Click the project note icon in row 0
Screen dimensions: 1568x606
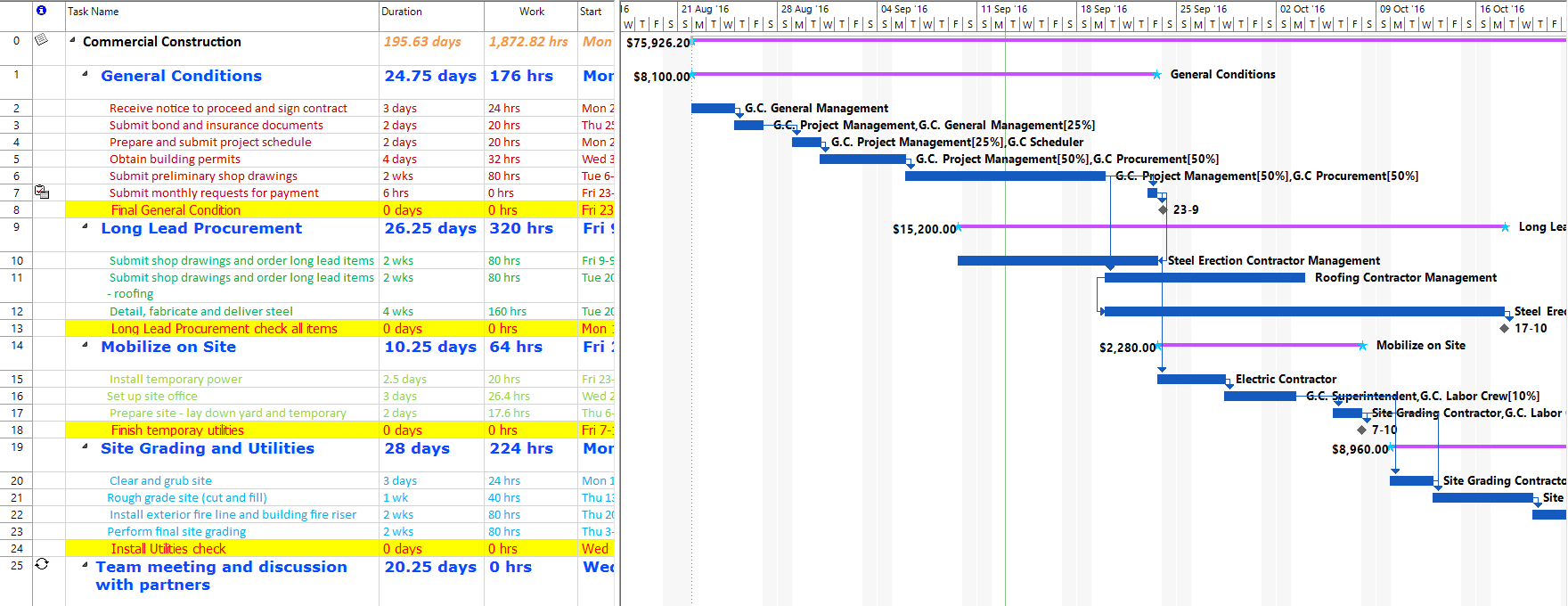41,40
